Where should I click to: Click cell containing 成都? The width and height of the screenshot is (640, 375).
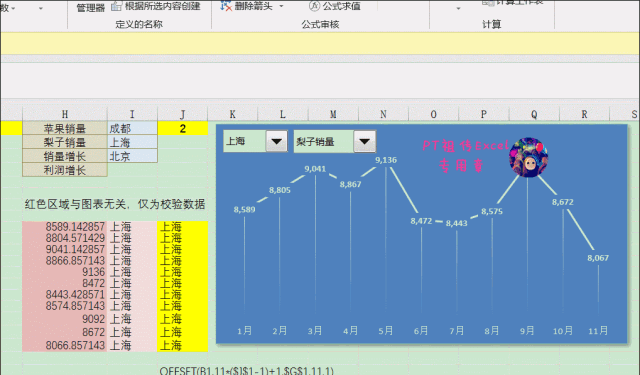pyautogui.click(x=132, y=128)
